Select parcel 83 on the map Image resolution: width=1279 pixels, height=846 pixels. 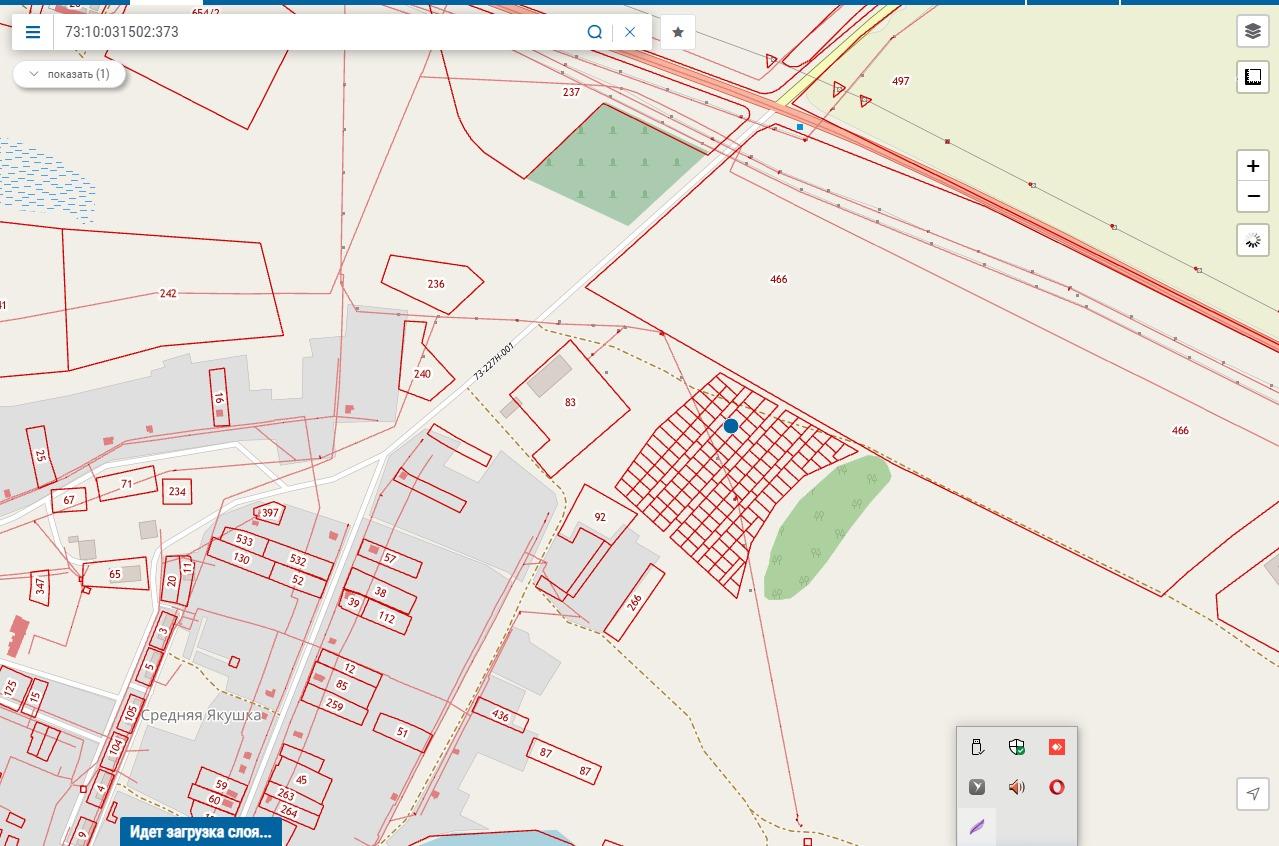click(570, 402)
